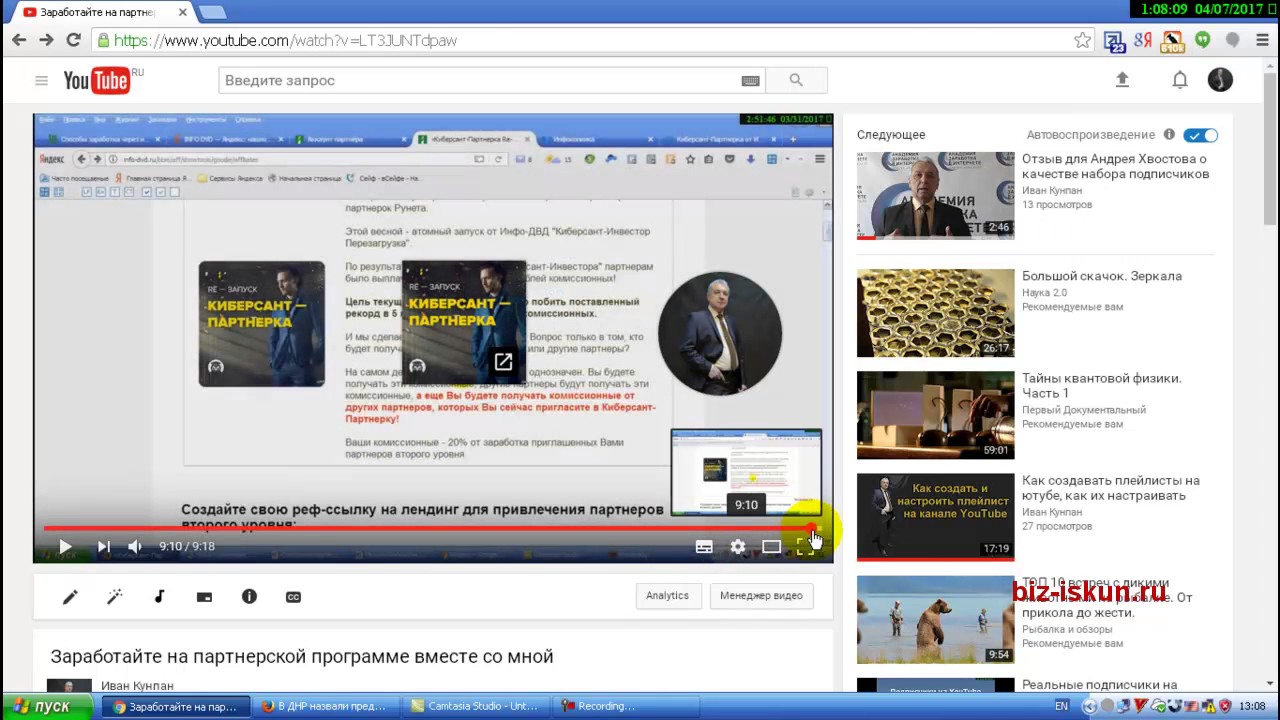The height and width of the screenshot is (720, 1280).
Task: Focus the Введите запрос search field
Action: click(480, 80)
